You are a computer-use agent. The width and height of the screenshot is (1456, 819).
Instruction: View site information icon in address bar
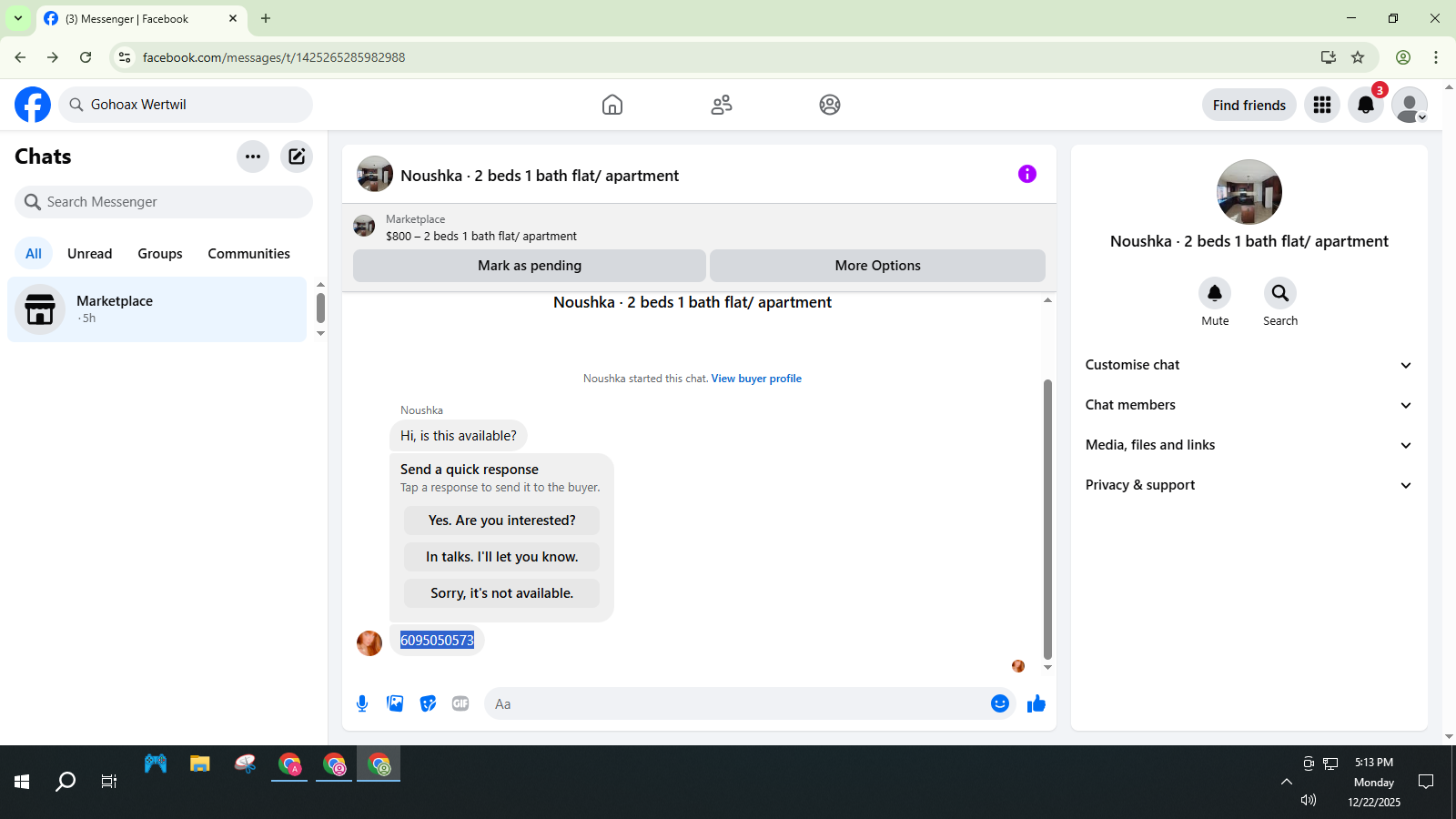click(126, 57)
